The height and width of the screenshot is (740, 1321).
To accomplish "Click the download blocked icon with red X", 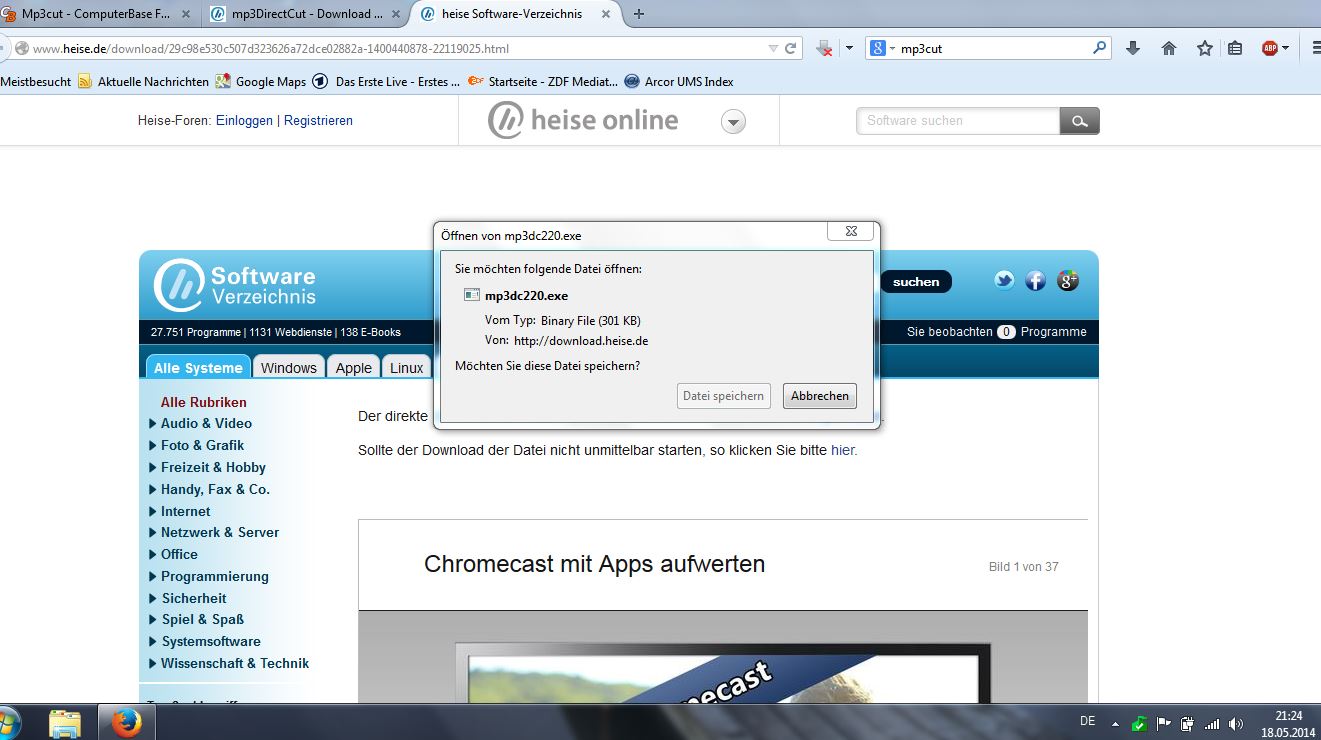I will coord(824,48).
